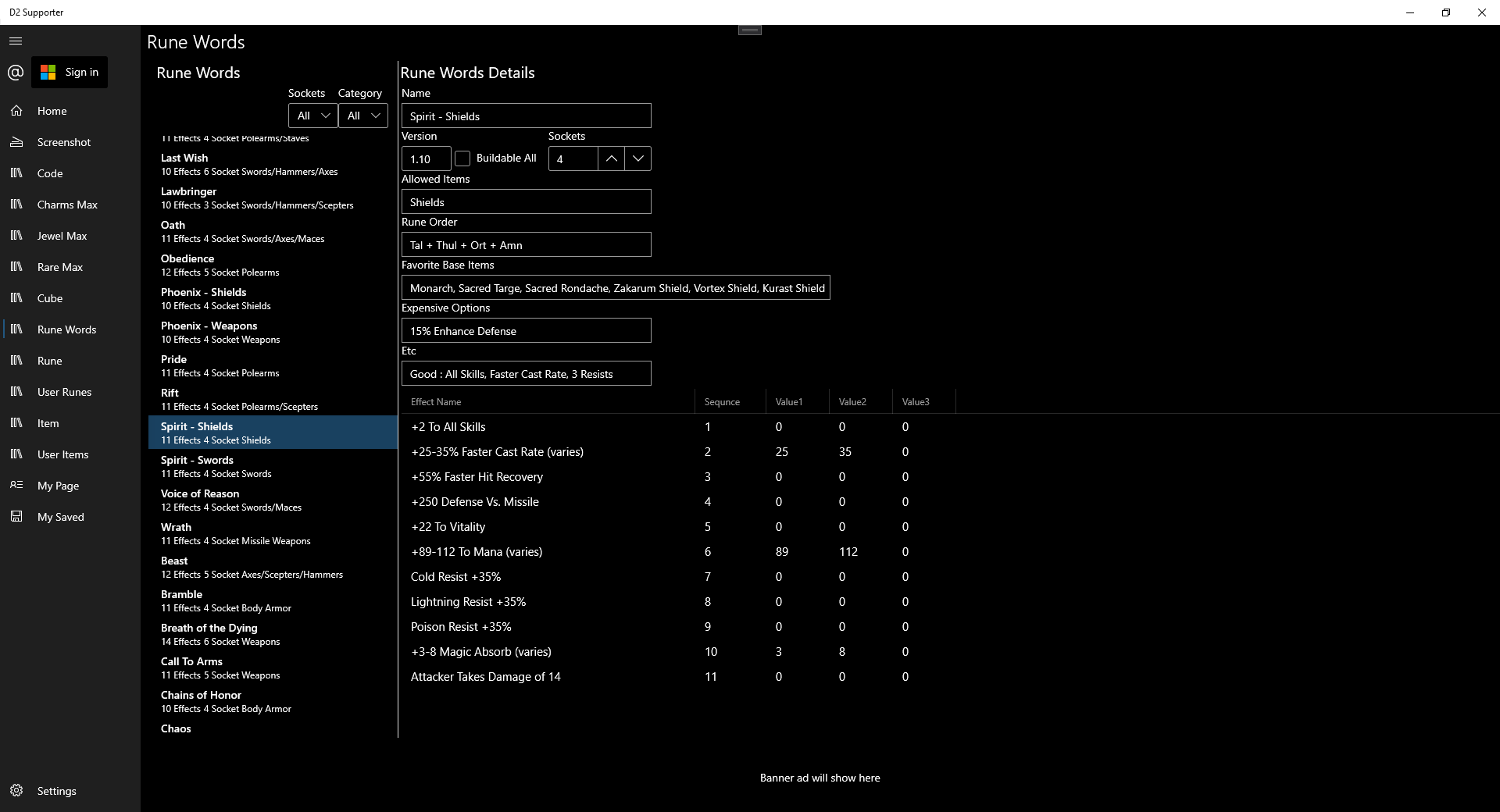Open the Charms Max page label
This screenshot has height=812, width=1500.
(68, 205)
